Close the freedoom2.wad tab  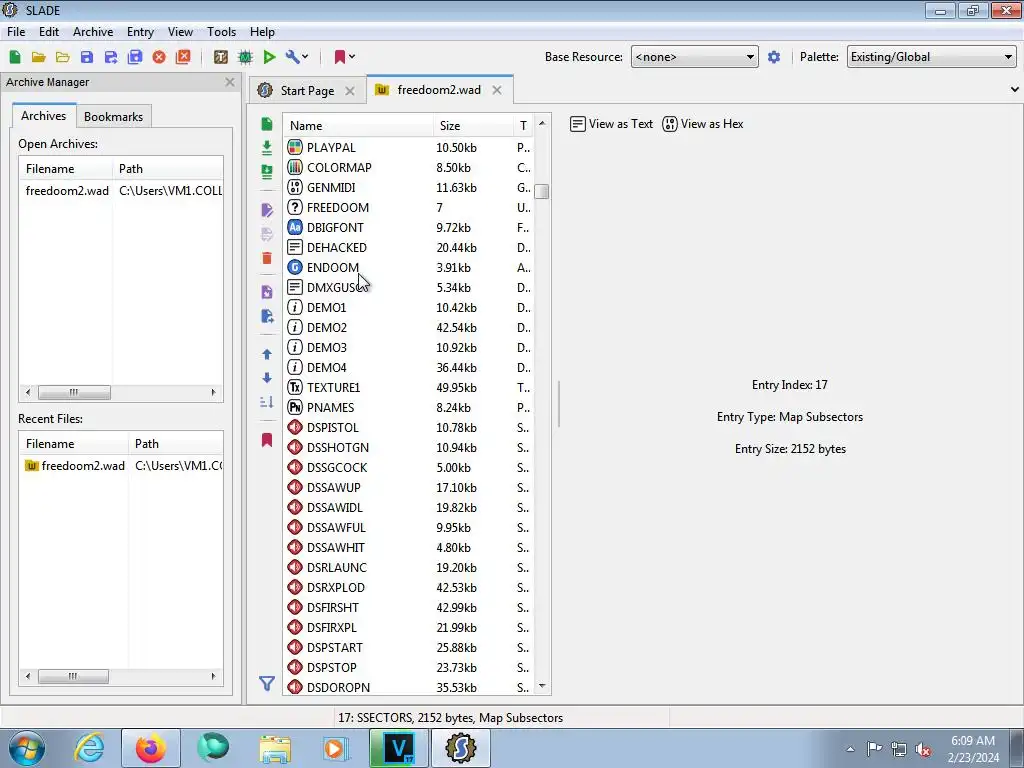tap(497, 90)
